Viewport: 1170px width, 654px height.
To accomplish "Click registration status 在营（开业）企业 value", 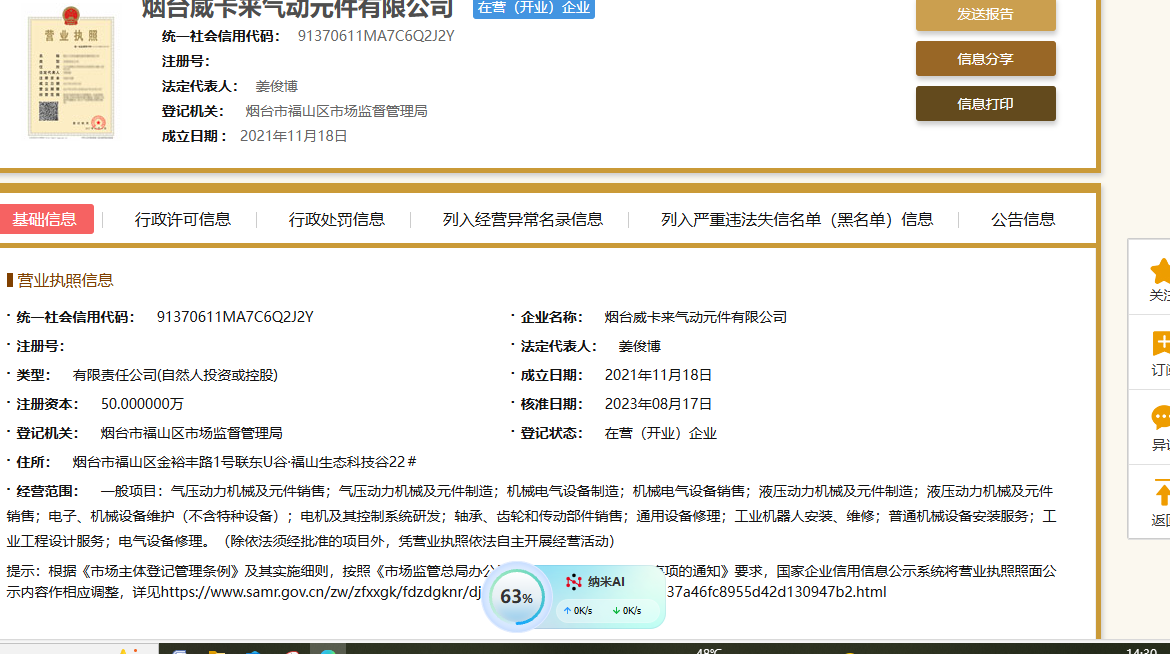I will tap(660, 434).
